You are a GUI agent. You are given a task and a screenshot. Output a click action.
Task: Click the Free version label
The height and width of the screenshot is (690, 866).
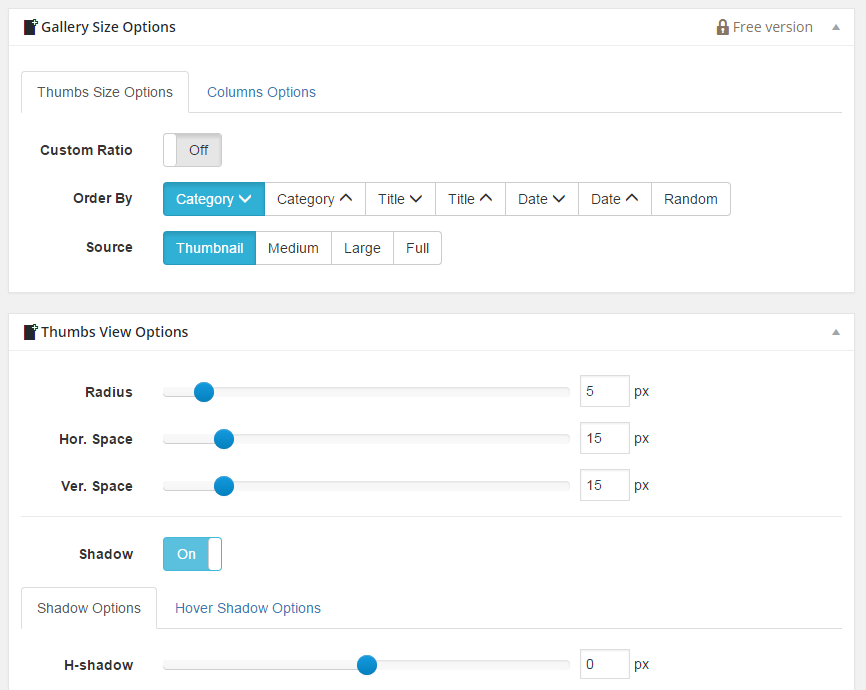[x=772, y=27]
